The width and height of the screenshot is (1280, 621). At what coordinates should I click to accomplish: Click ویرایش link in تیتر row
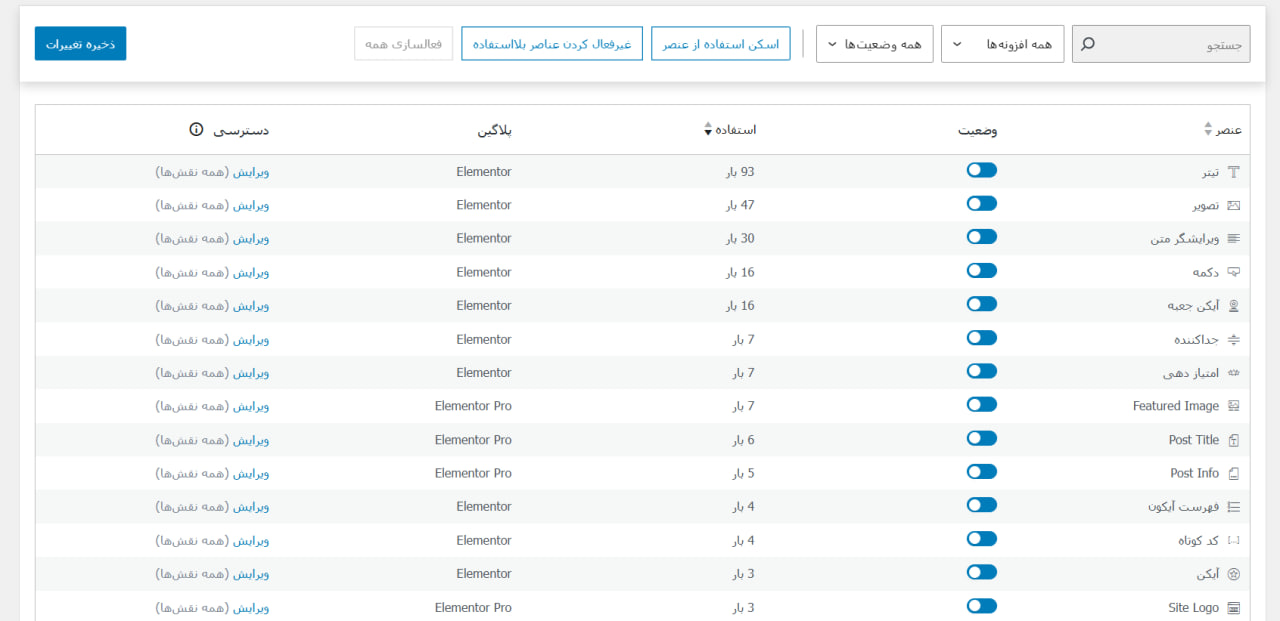coord(251,172)
